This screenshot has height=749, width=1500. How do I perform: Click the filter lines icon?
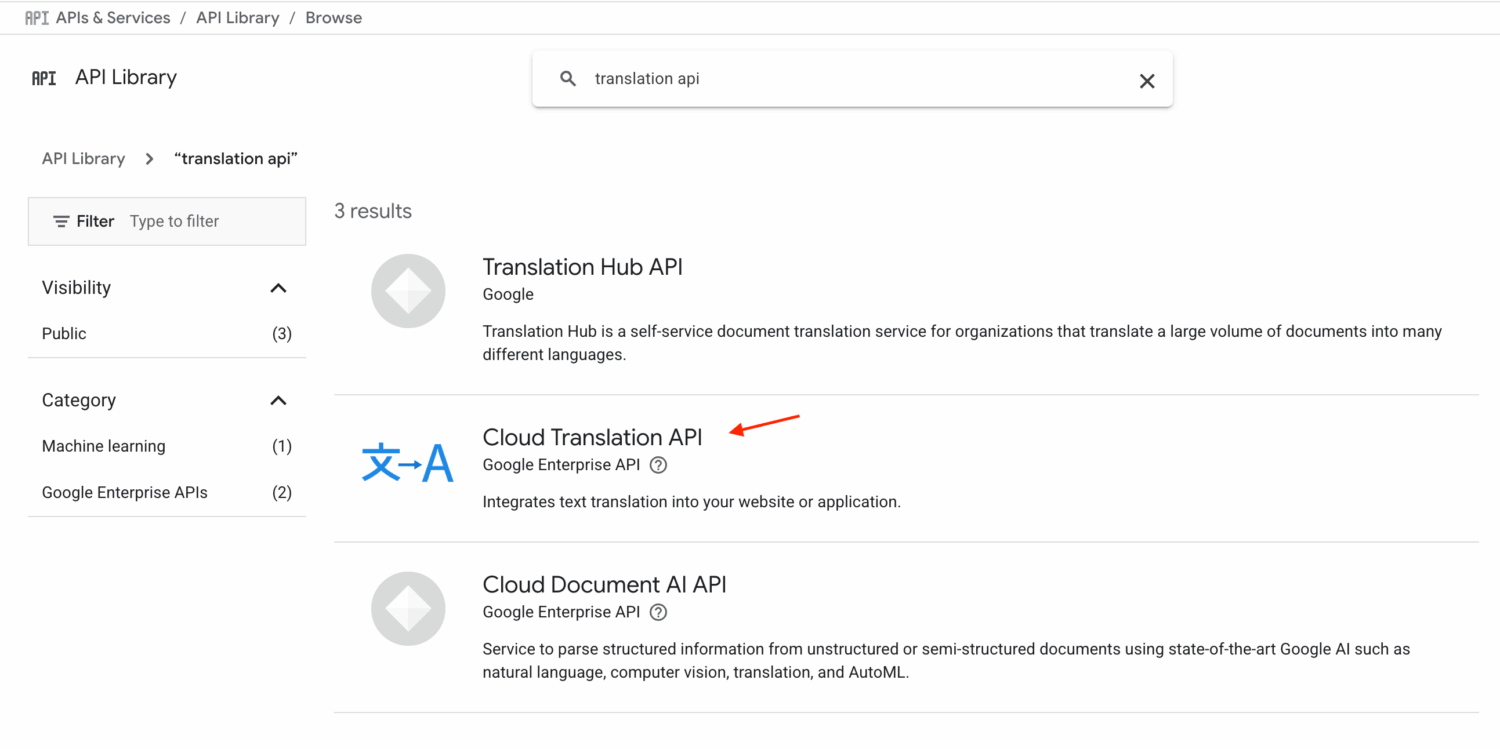tap(61, 221)
